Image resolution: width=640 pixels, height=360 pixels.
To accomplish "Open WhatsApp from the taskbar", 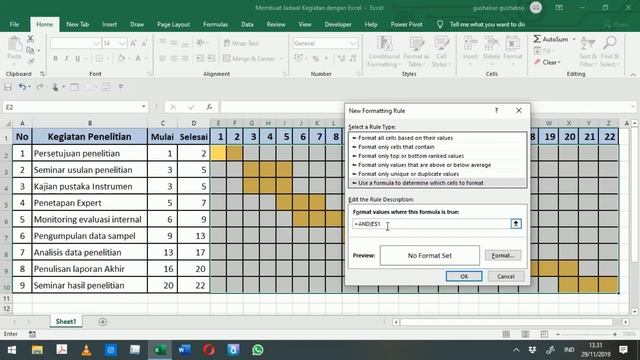I will tap(258, 350).
